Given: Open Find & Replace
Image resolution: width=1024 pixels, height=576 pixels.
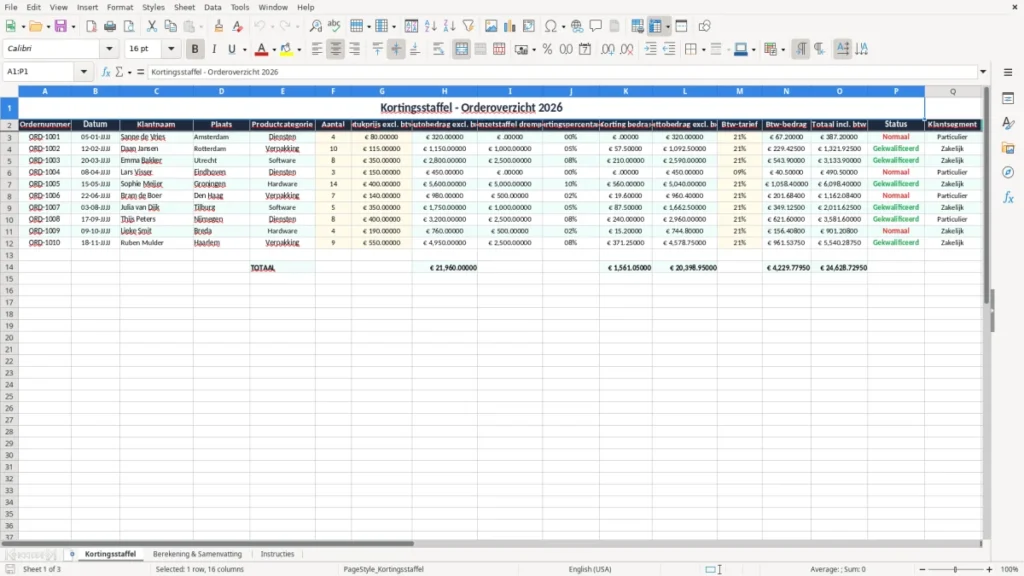Looking at the screenshot, I should [x=315, y=26].
